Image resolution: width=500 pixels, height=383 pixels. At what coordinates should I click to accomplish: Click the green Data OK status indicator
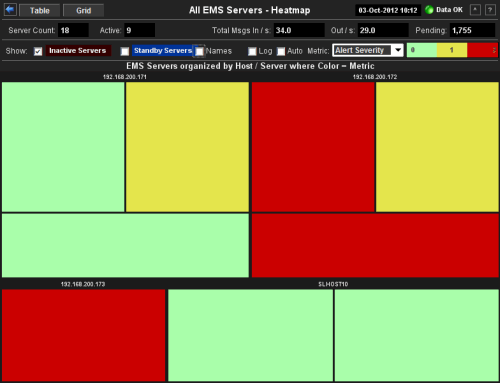pos(429,10)
